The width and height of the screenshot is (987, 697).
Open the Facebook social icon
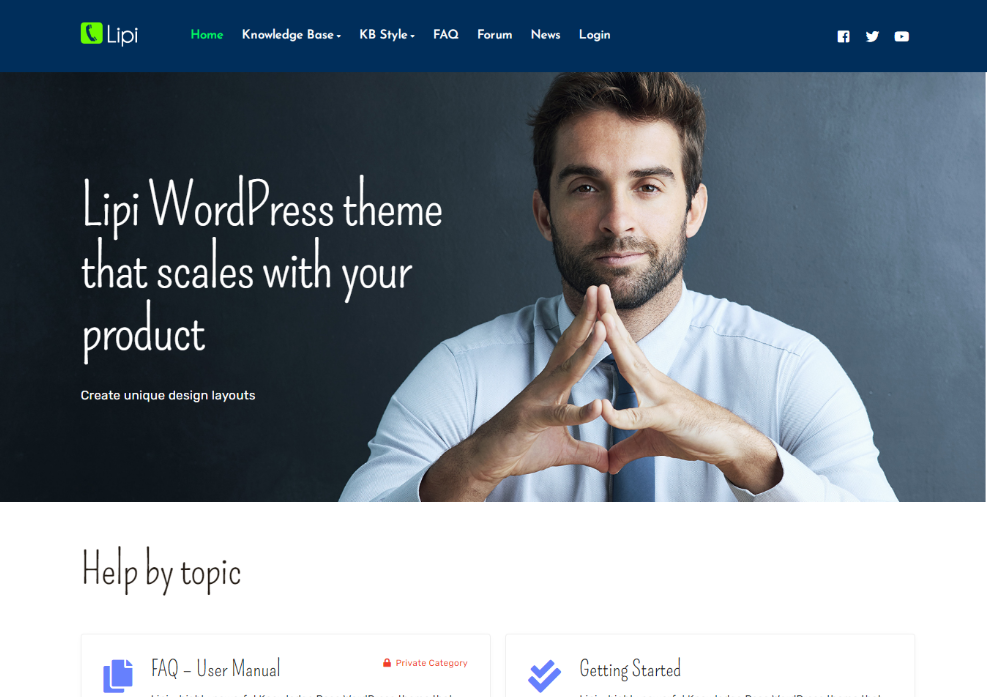click(843, 36)
